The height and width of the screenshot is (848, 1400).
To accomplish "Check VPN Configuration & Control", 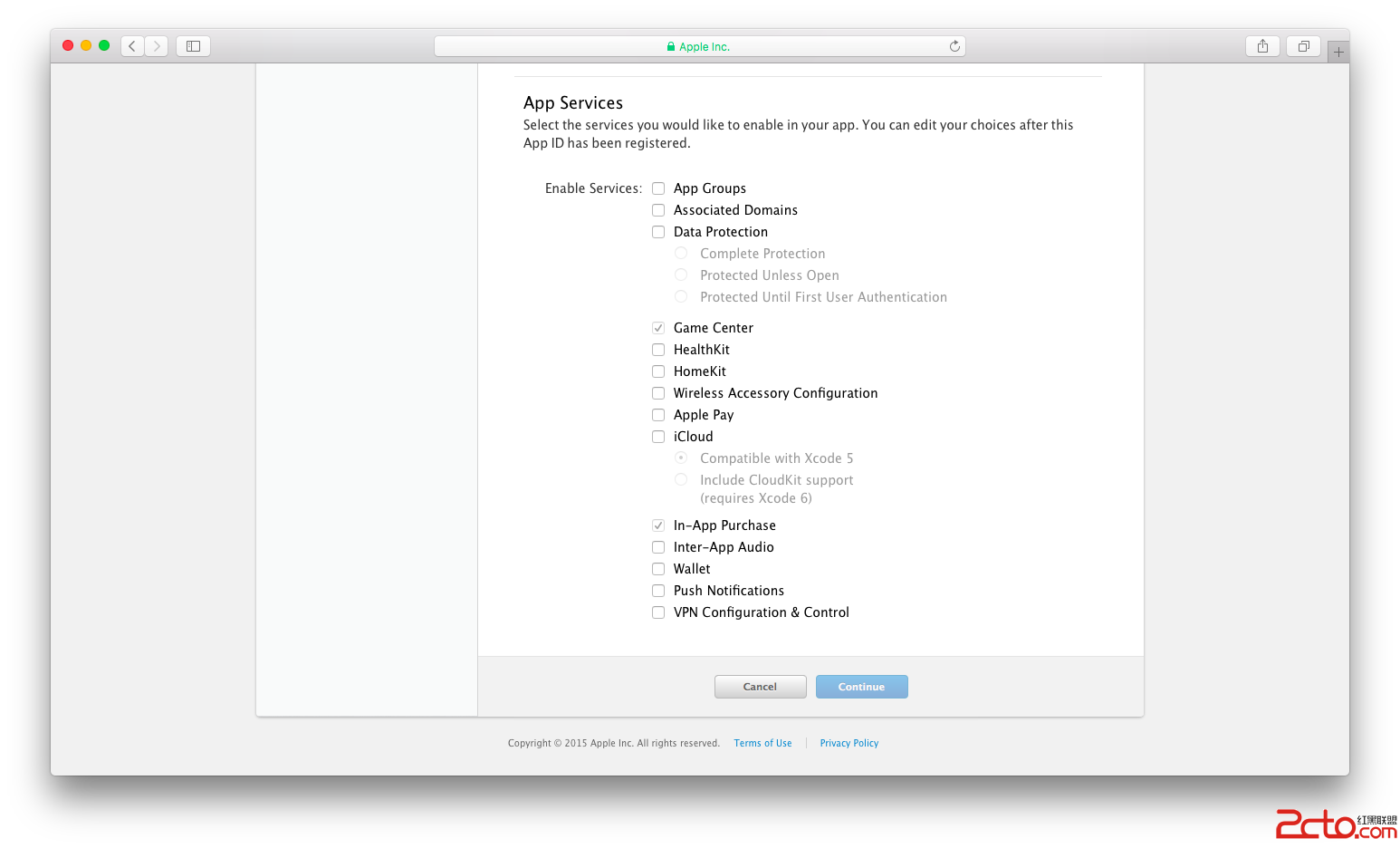I will coord(658,612).
